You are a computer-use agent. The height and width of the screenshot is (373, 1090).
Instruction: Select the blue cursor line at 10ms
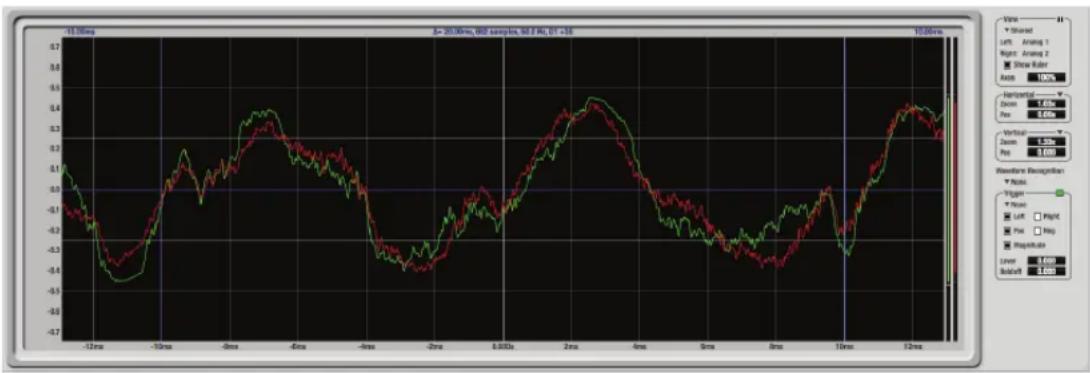point(845,188)
